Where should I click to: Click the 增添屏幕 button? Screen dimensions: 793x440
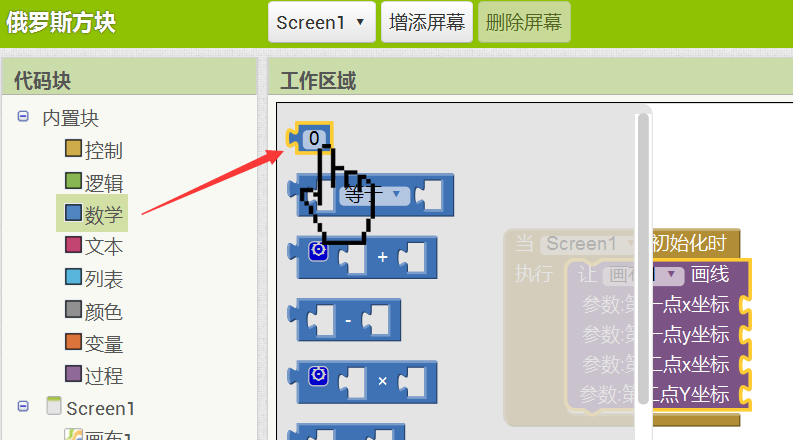pyautogui.click(x=427, y=22)
